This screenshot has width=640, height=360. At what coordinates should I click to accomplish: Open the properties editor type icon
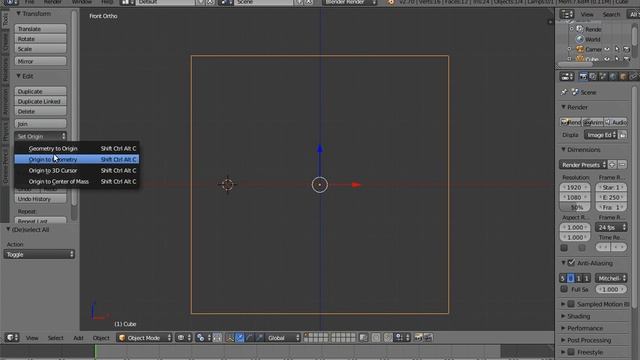point(567,76)
